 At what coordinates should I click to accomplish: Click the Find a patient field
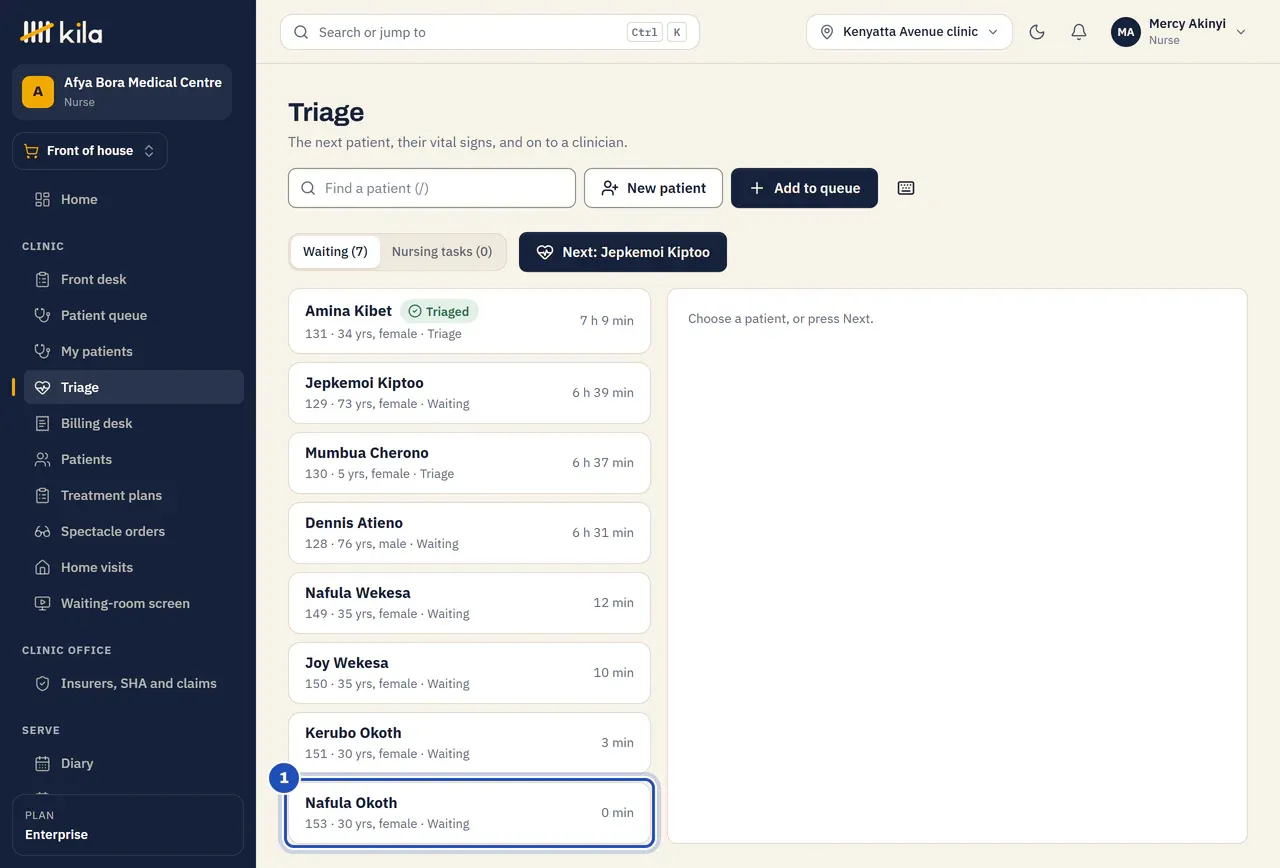click(x=432, y=188)
